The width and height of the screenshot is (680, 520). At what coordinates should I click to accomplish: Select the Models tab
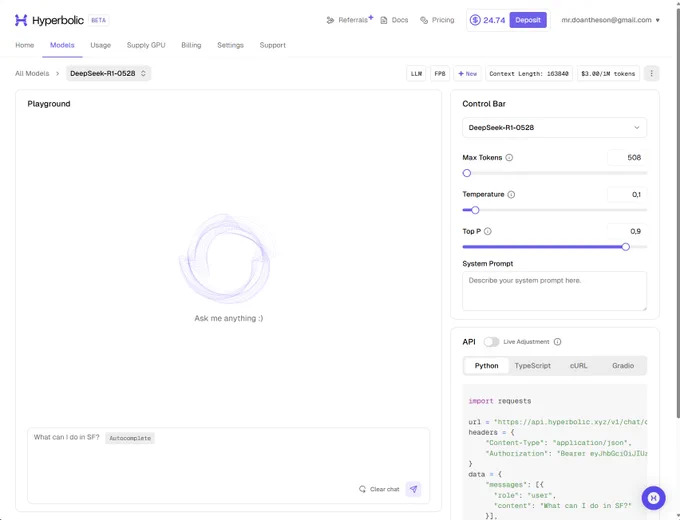pos(62,45)
